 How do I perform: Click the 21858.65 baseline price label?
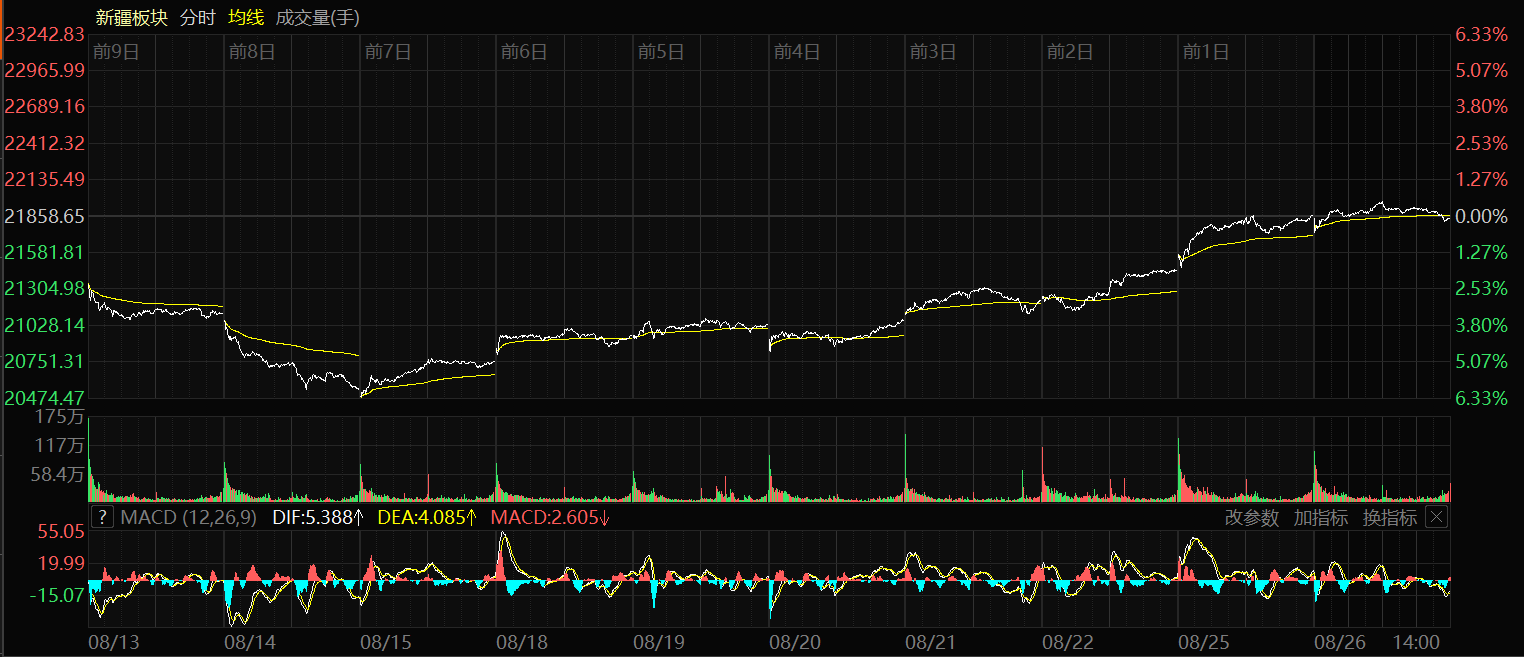tap(44, 216)
